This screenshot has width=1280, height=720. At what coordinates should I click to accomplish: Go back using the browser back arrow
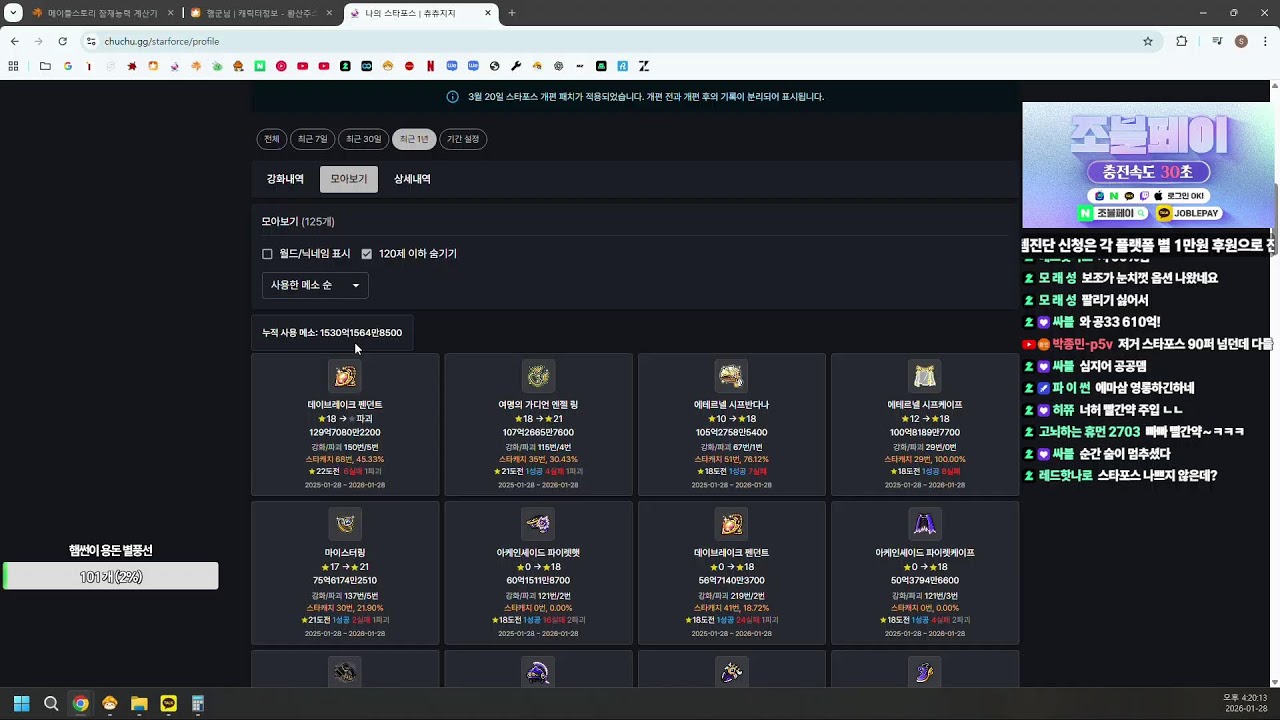click(14, 41)
